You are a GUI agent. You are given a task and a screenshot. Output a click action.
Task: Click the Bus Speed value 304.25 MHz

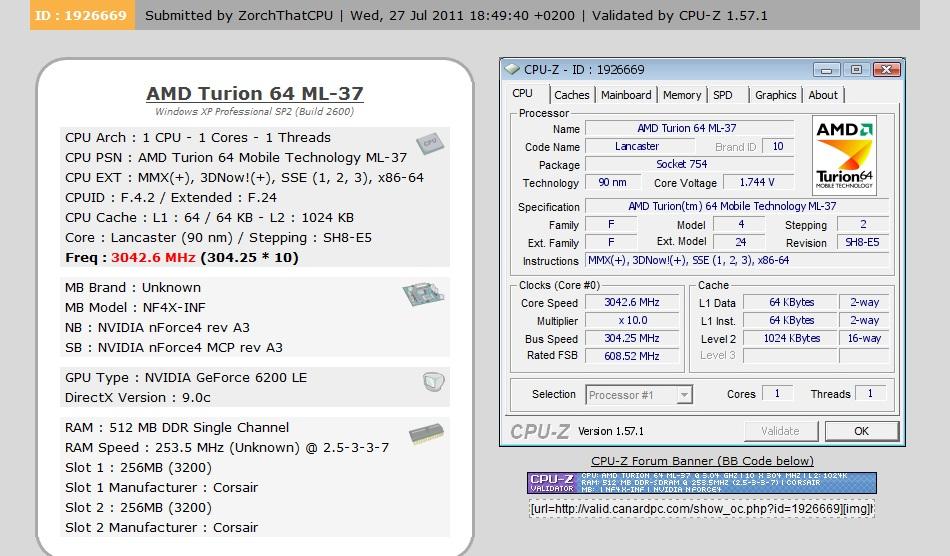point(632,338)
